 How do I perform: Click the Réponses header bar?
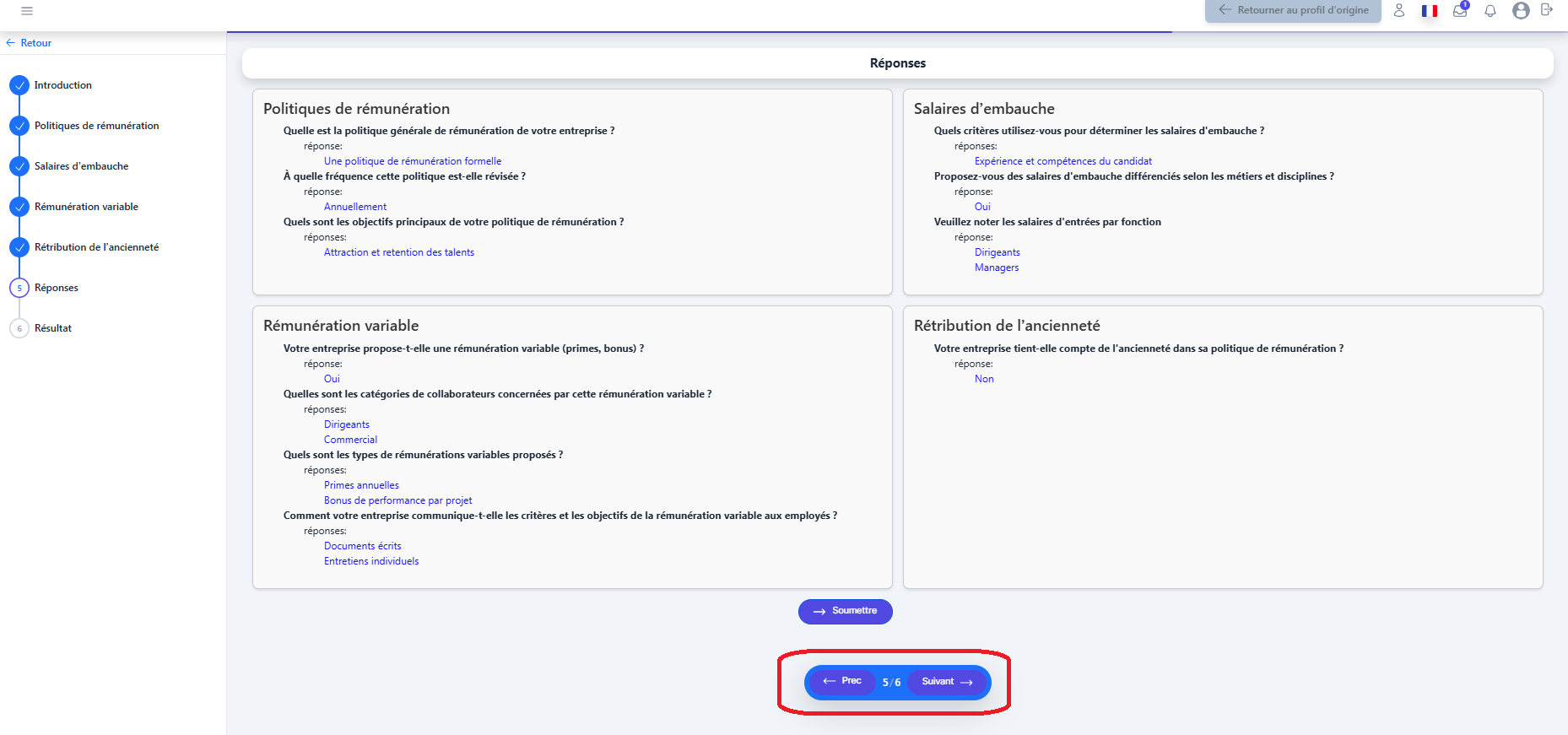[x=897, y=63]
